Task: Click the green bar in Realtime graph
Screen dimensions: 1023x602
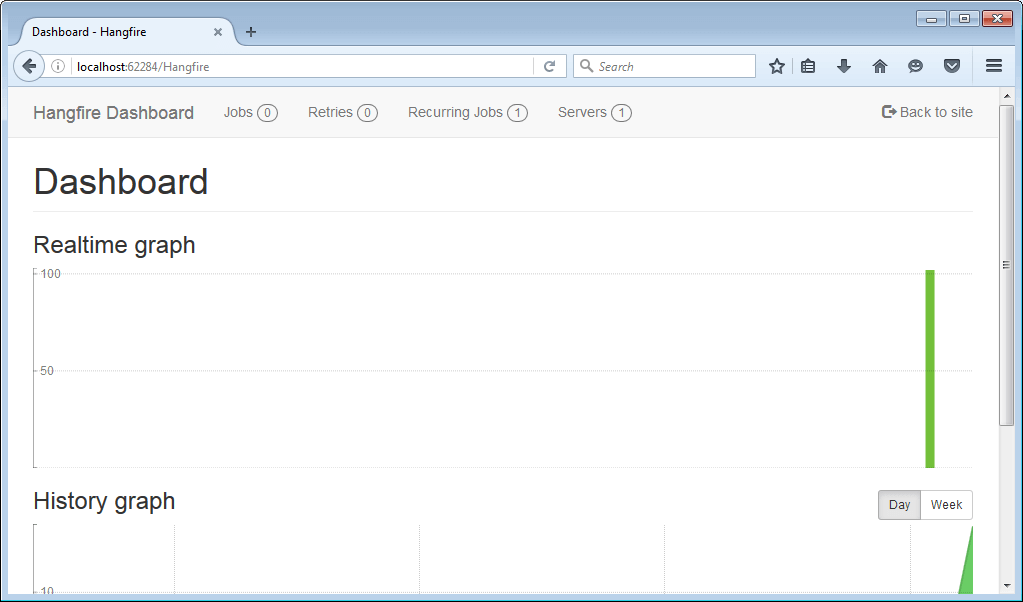Action: (x=930, y=369)
